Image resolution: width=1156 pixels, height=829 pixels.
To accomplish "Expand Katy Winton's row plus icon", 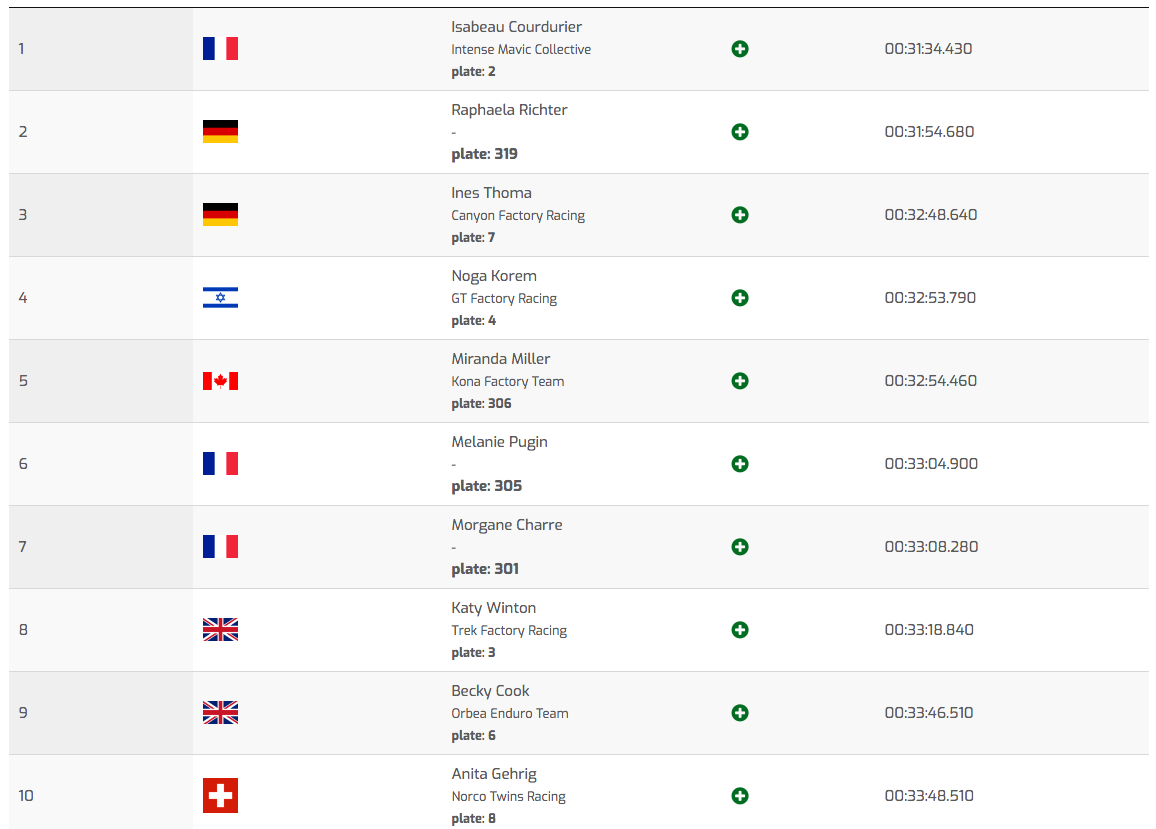I will click(739, 630).
